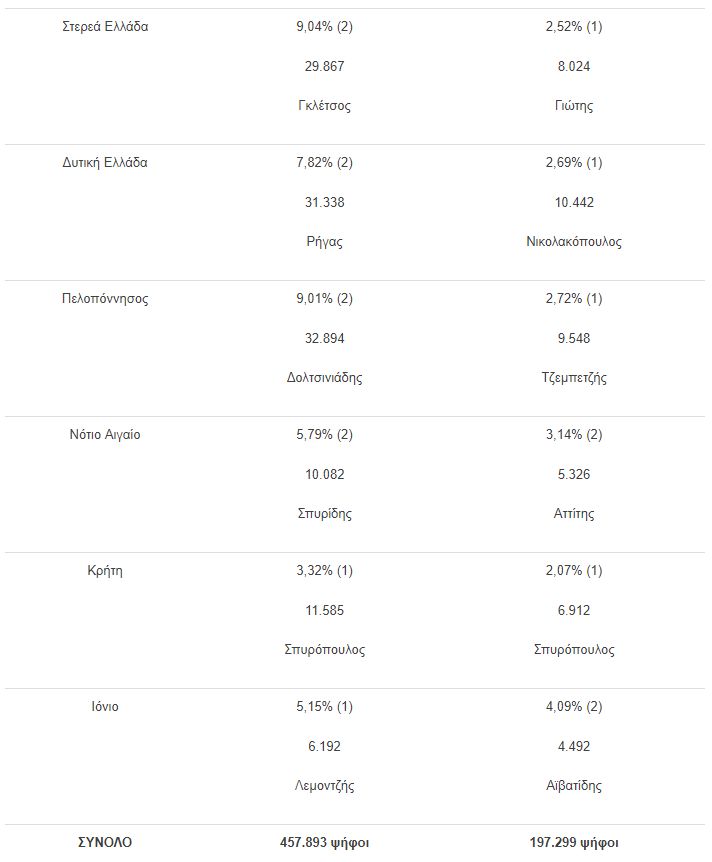Click candidate name Ρήγας
Image resolution: width=712 pixels, height=862 pixels.
325,242
